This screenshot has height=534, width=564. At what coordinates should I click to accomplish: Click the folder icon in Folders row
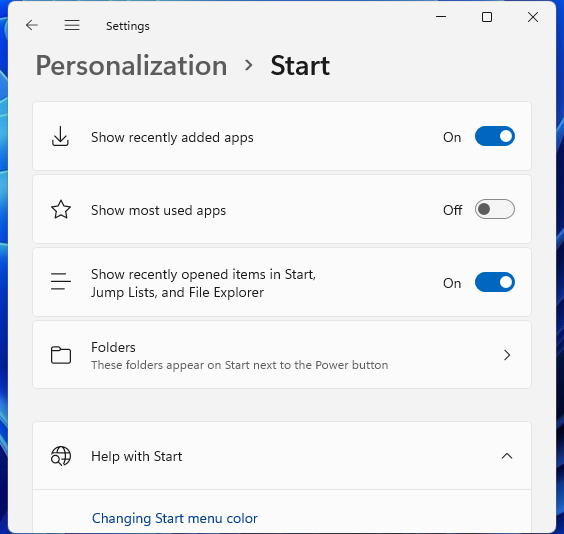(61, 355)
